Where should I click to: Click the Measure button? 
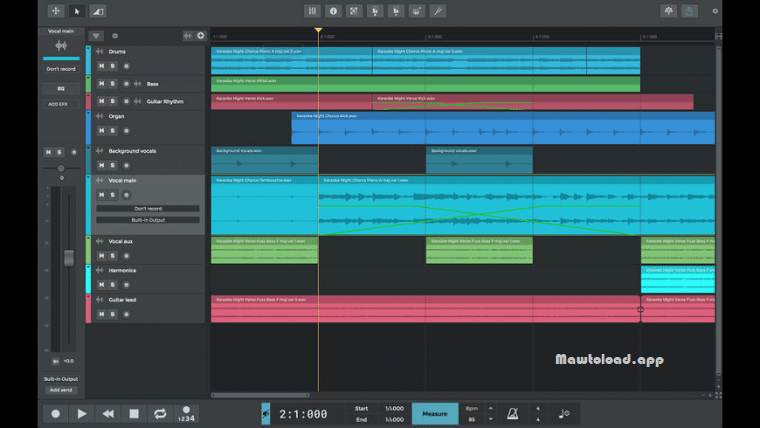click(435, 413)
